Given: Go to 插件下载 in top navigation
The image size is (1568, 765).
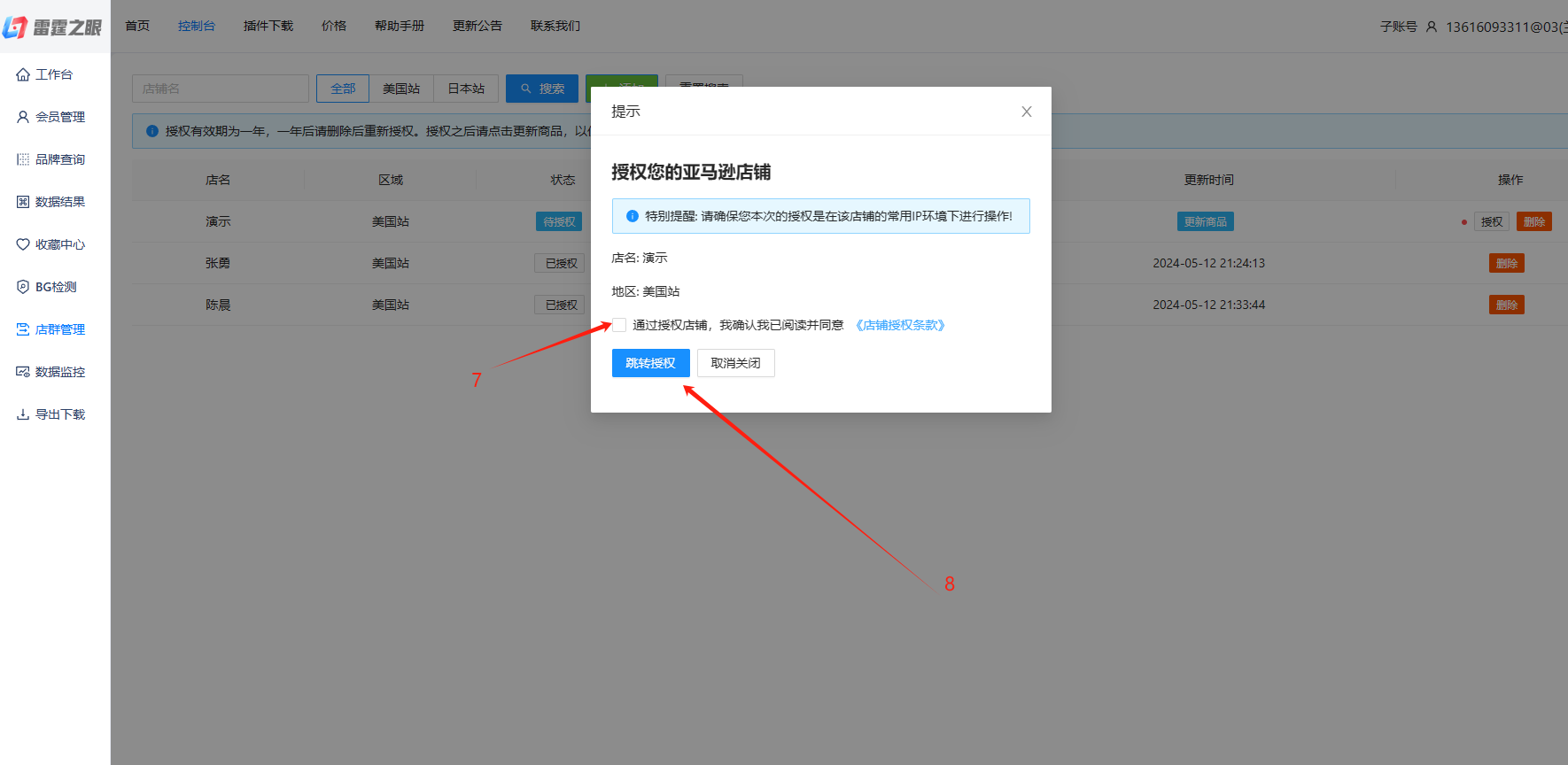Looking at the screenshot, I should click(x=268, y=26).
